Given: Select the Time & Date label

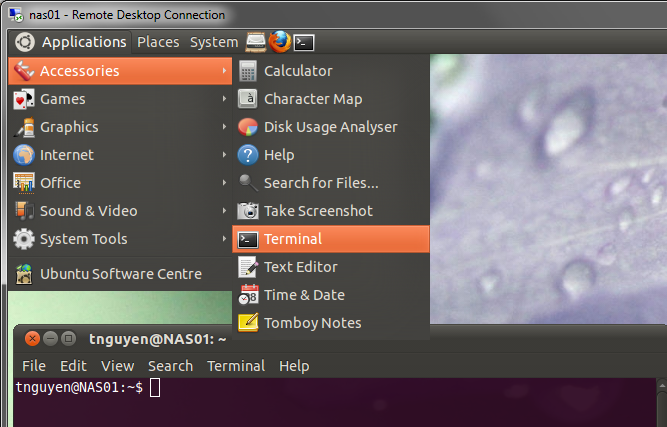Looking at the screenshot, I should (304, 295).
